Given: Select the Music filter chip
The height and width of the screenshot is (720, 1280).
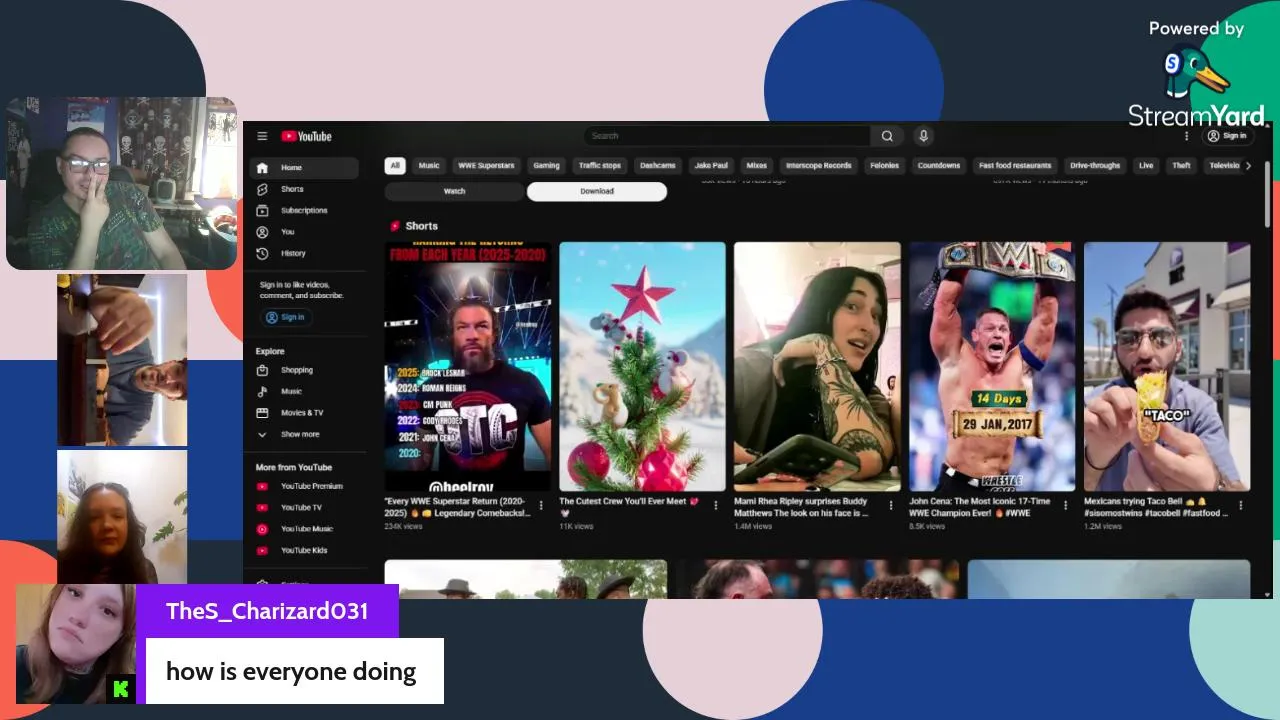Looking at the screenshot, I should point(429,166).
